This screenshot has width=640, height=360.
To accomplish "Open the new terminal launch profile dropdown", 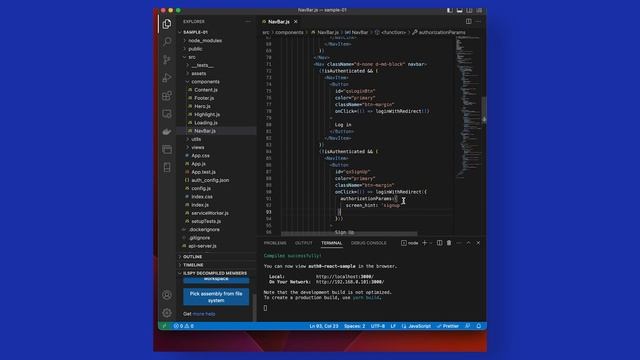I will tap(431, 243).
